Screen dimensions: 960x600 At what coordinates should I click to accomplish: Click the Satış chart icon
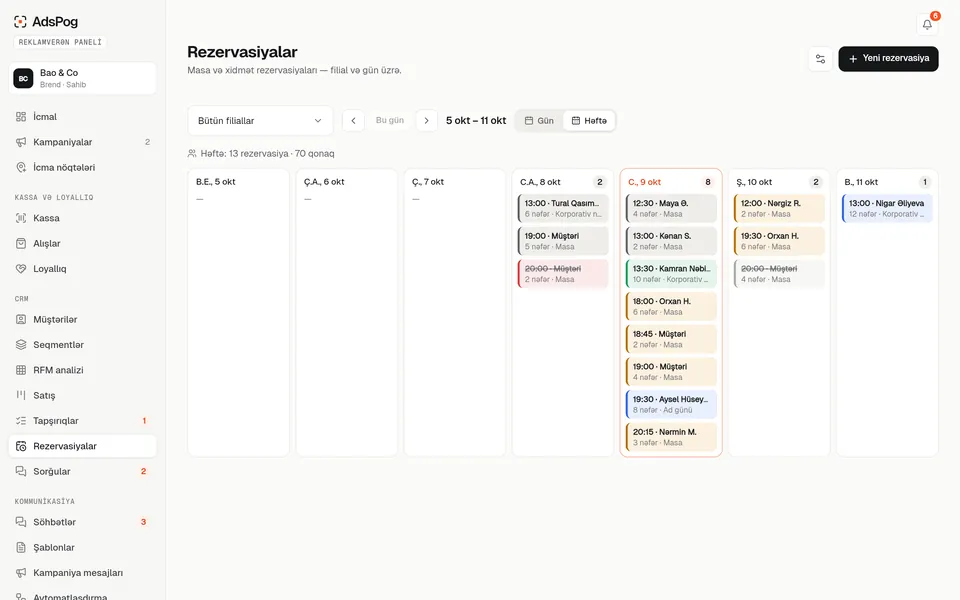[x=21, y=396]
